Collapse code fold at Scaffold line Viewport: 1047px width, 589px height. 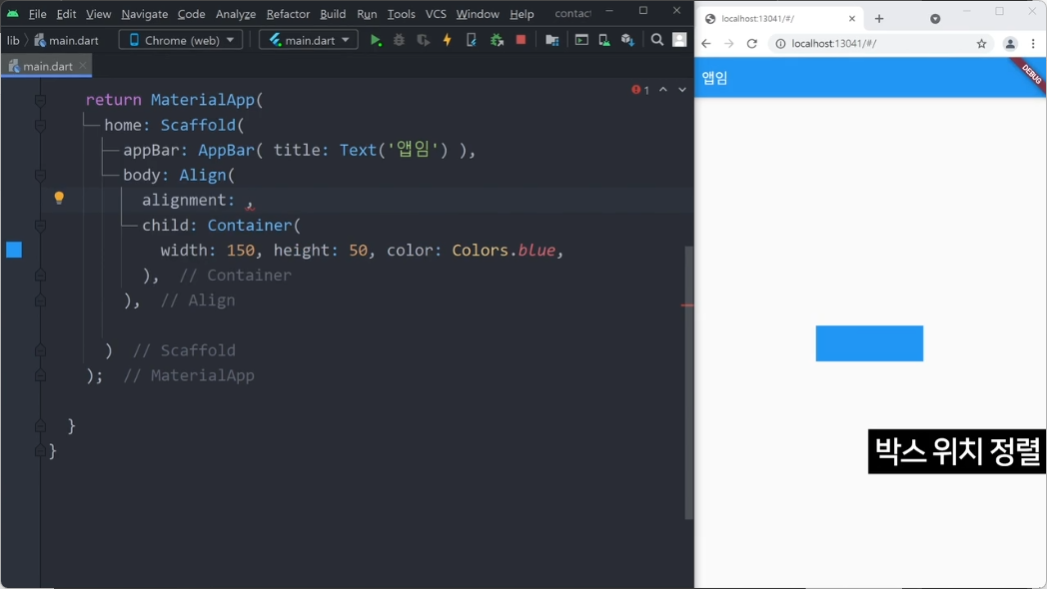click(40, 125)
